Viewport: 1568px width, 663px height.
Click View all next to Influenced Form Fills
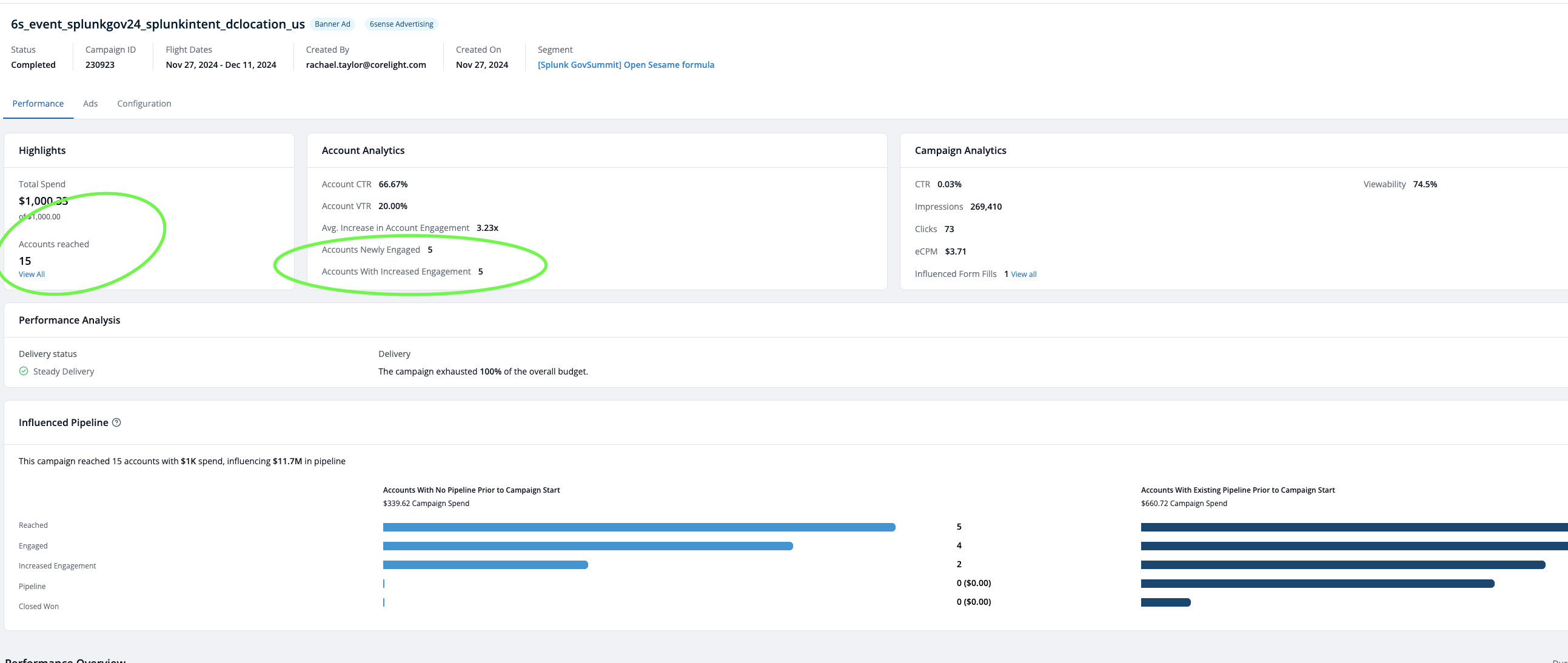pos(1024,275)
